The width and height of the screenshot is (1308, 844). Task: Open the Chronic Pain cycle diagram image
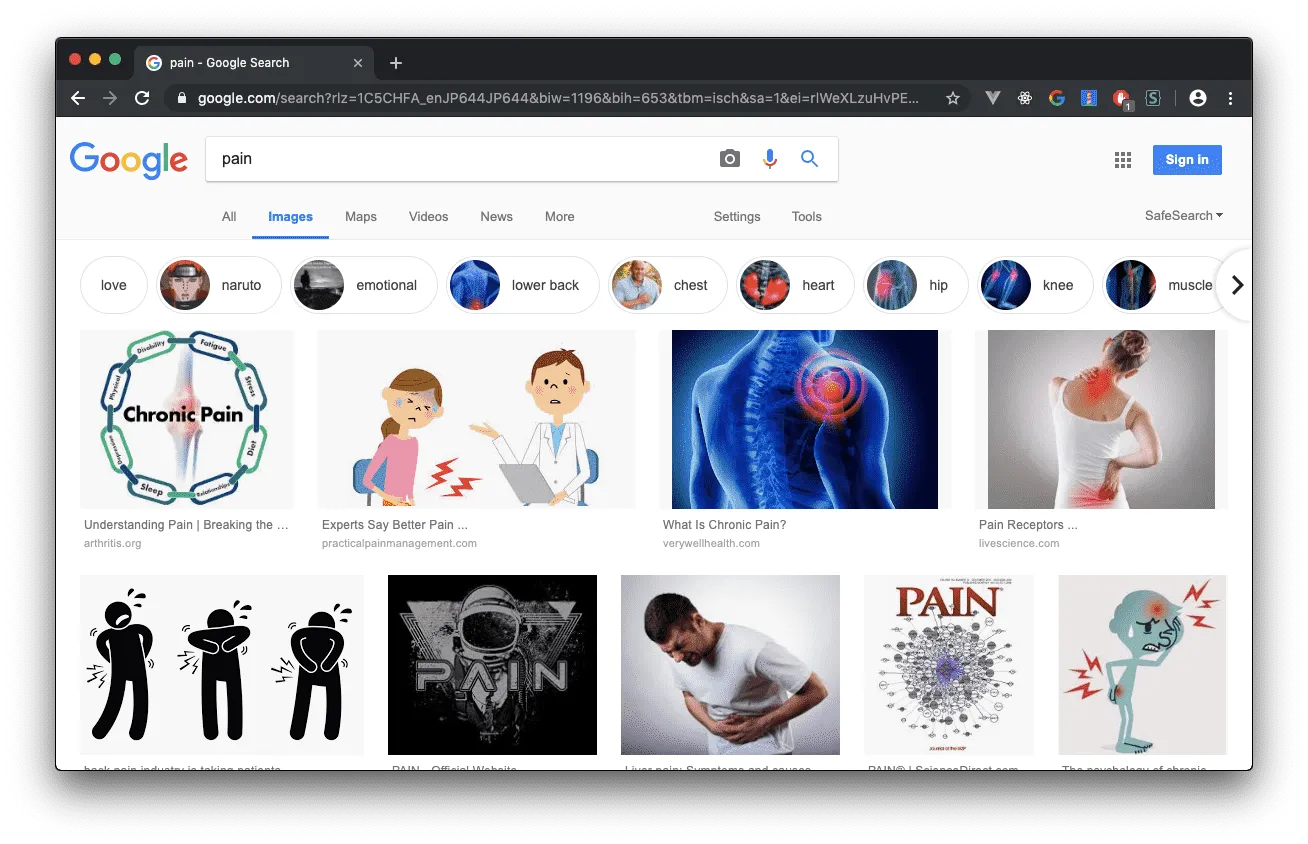coord(187,419)
